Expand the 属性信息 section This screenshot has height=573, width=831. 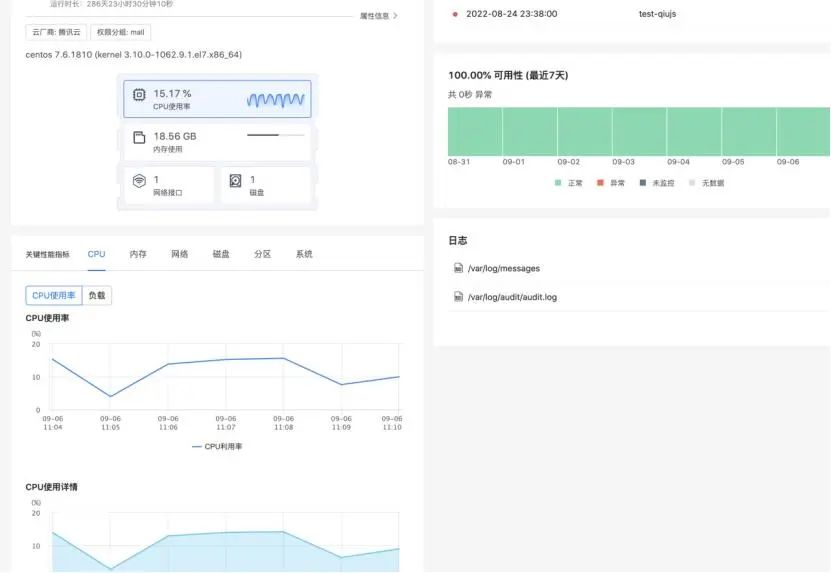(379, 16)
